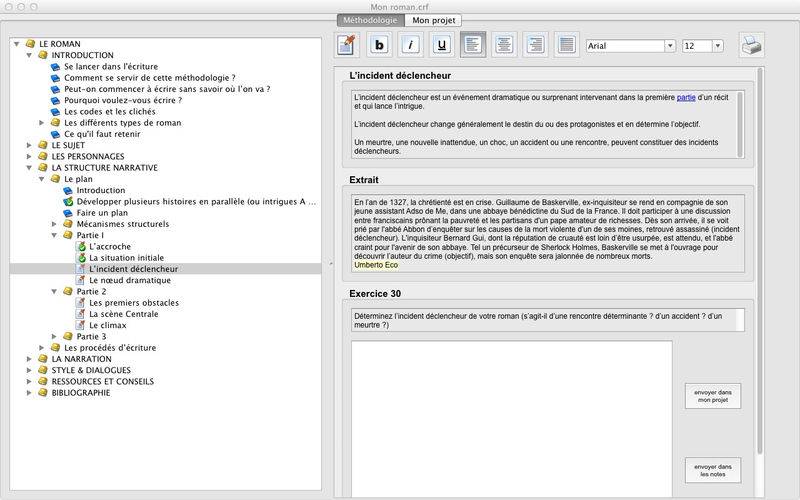
Task: Toggle italic formatting button
Action: pos(410,45)
